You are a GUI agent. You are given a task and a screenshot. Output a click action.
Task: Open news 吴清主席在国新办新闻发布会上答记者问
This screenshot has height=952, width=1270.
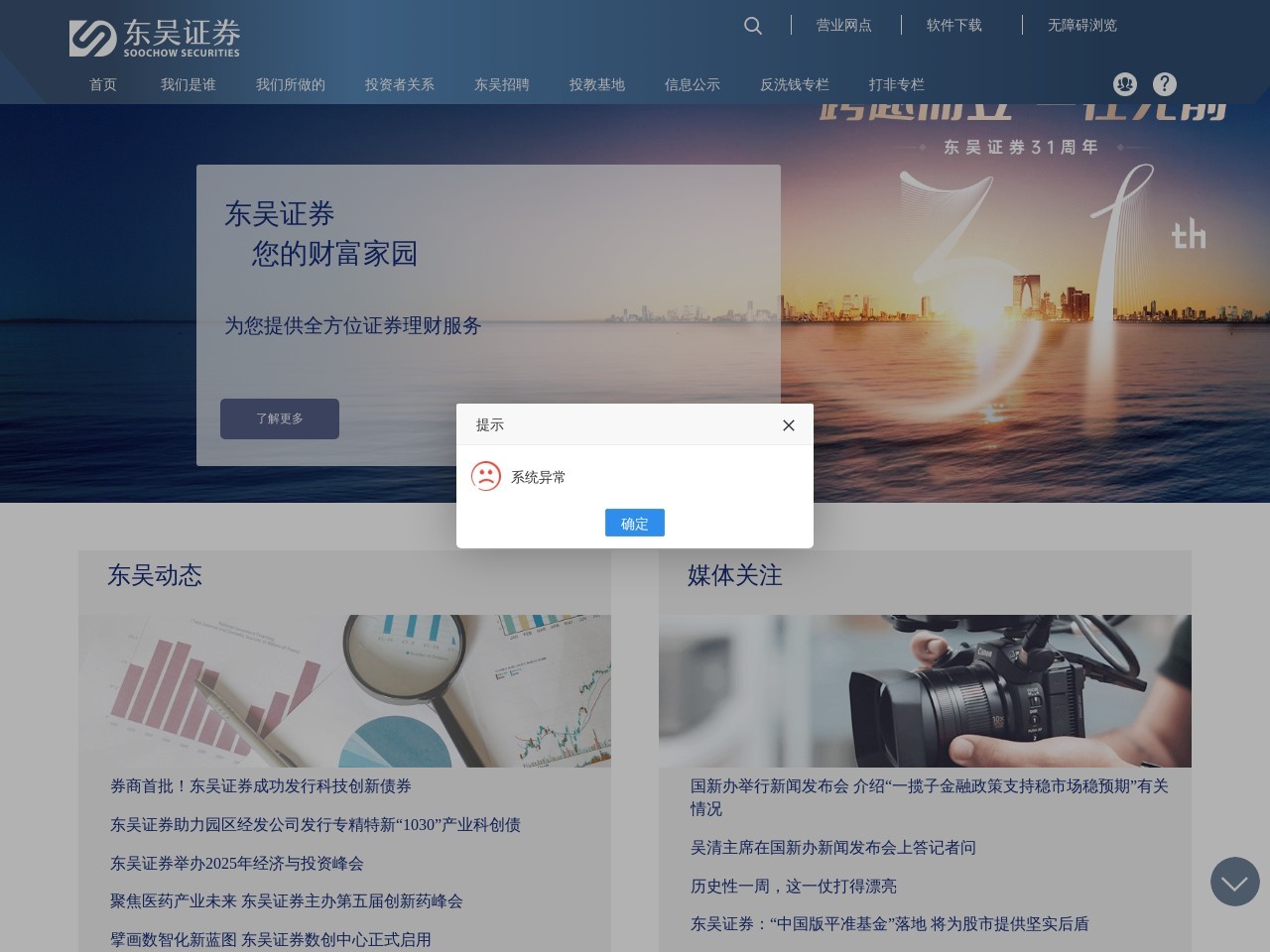833,847
